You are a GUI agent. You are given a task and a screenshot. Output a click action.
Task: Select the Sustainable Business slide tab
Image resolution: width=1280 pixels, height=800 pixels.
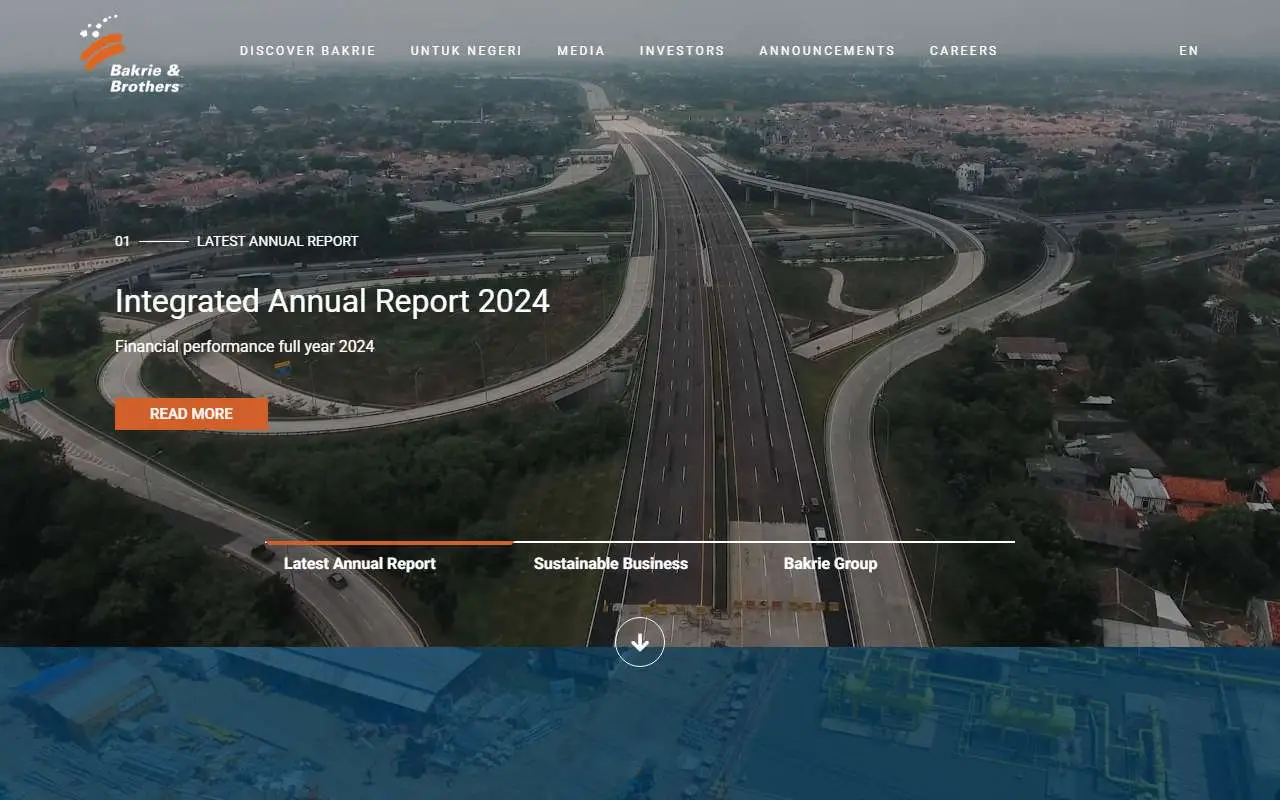point(611,563)
